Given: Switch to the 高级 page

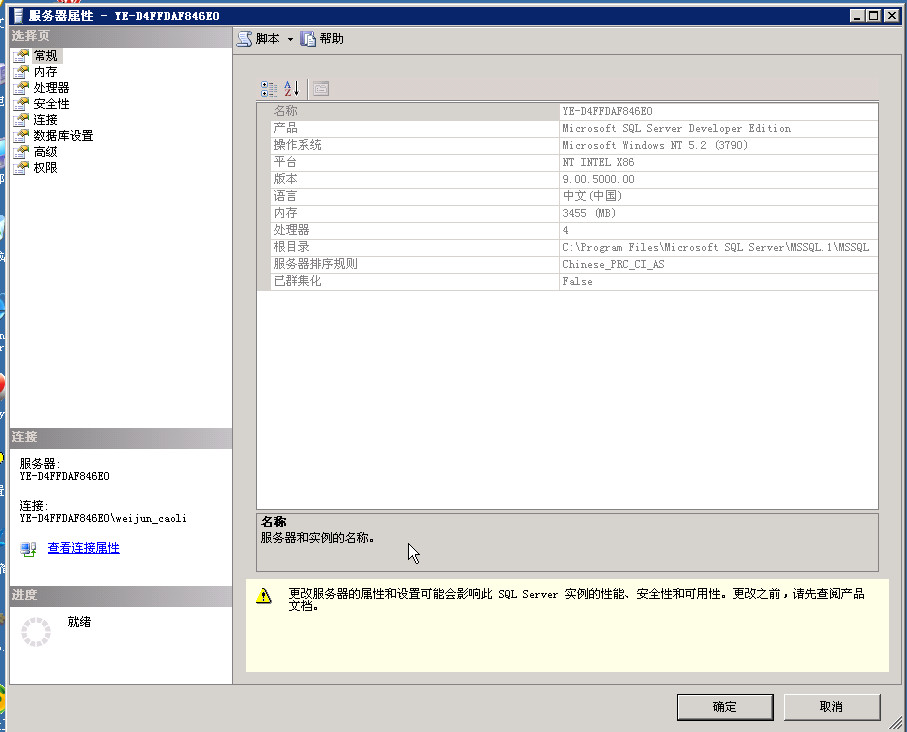Looking at the screenshot, I should coord(45,152).
